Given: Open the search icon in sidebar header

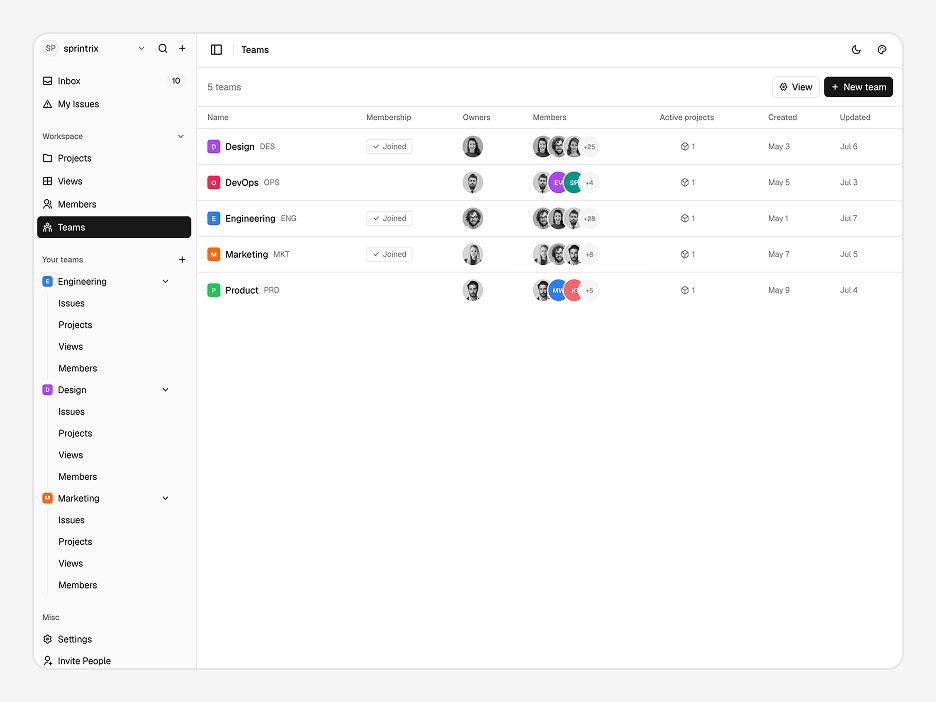Looking at the screenshot, I should pyautogui.click(x=162, y=48).
